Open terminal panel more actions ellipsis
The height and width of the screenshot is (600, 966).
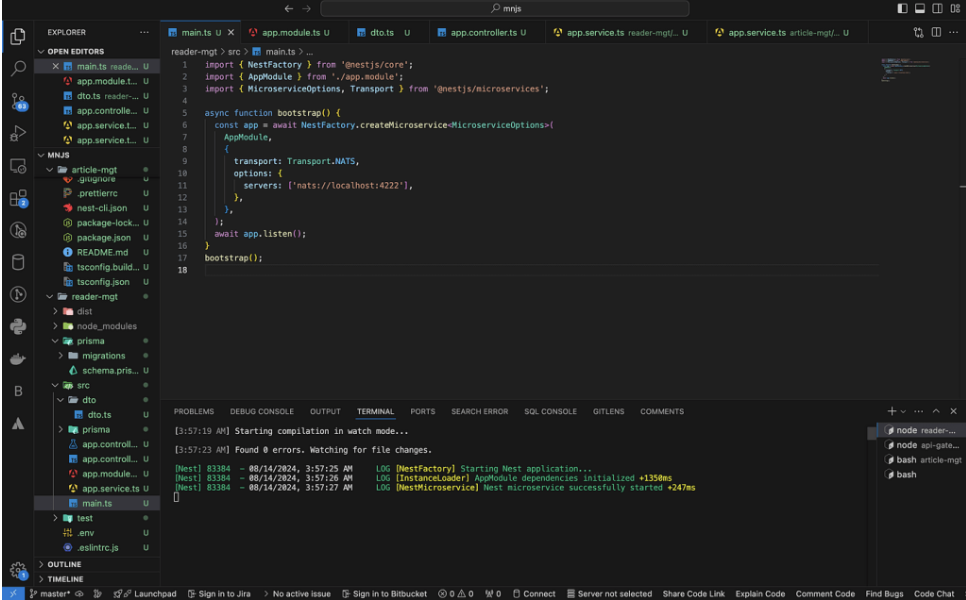pyautogui.click(x=919, y=411)
